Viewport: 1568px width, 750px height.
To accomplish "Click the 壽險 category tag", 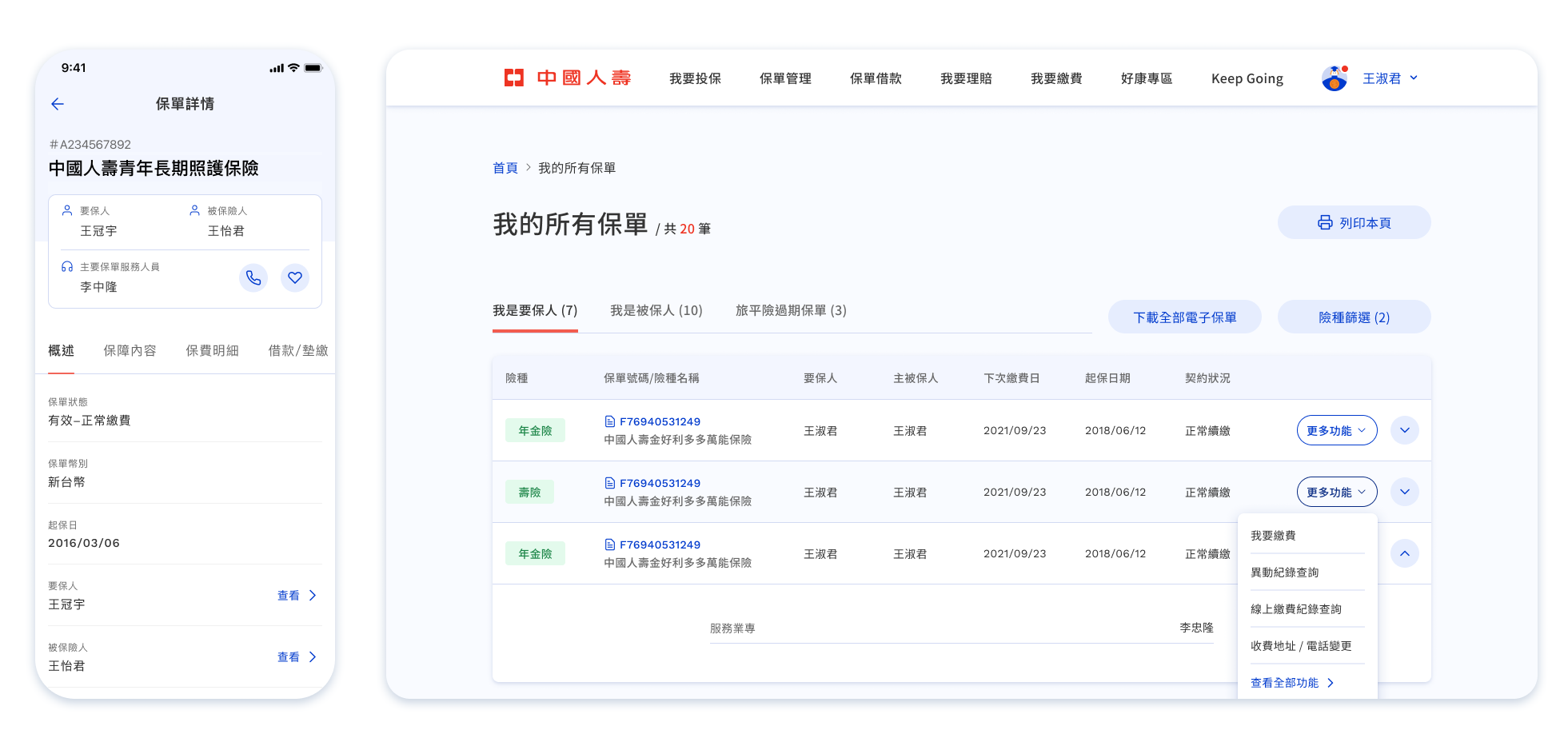I will tap(529, 492).
